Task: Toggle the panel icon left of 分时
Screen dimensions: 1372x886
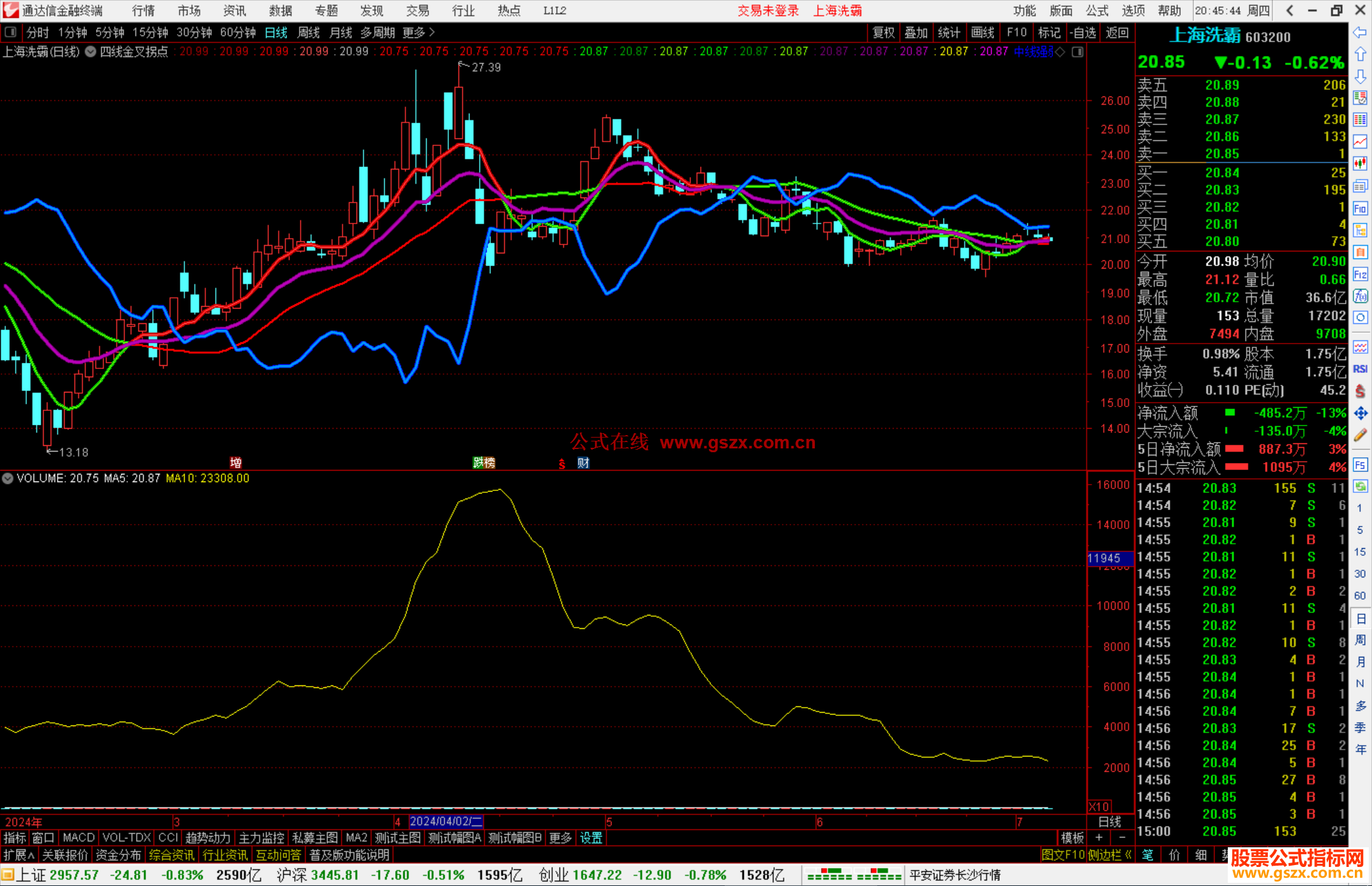Action: (11, 32)
